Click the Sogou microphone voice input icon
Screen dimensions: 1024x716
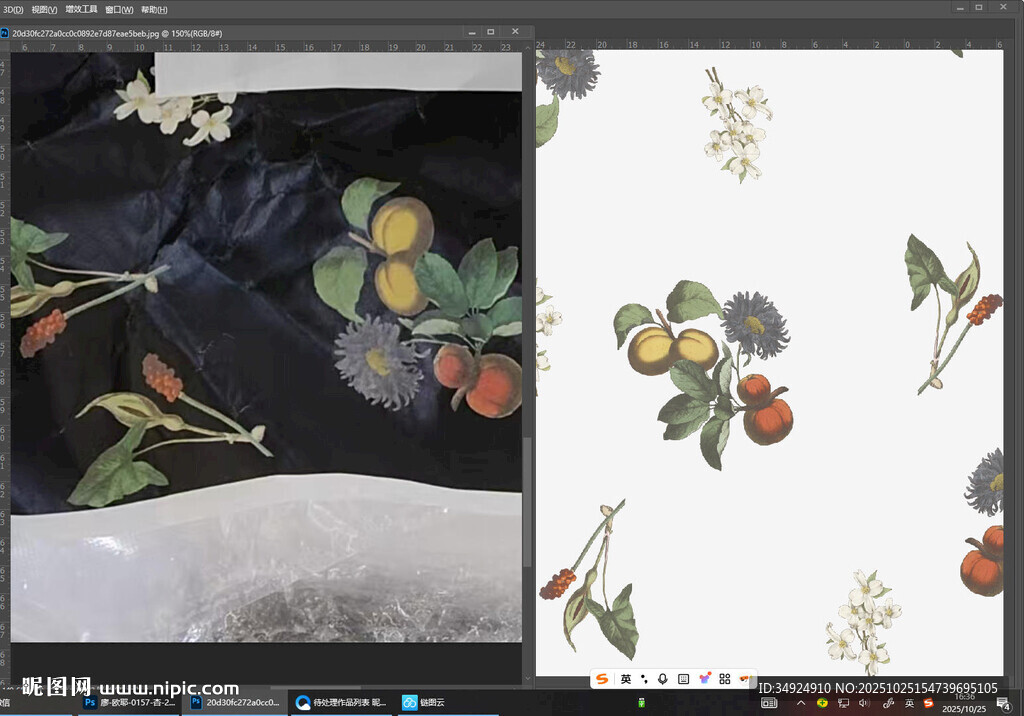[x=662, y=679]
